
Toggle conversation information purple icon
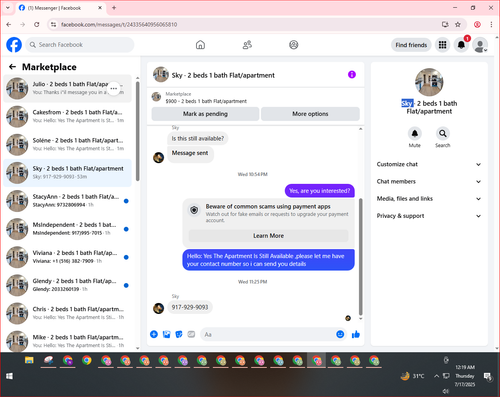[x=352, y=75]
